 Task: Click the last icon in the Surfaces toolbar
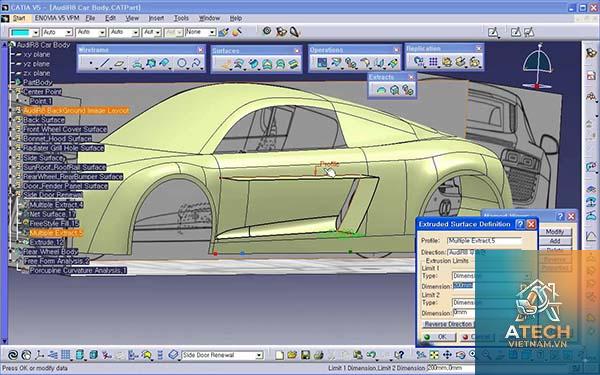[x=293, y=64]
